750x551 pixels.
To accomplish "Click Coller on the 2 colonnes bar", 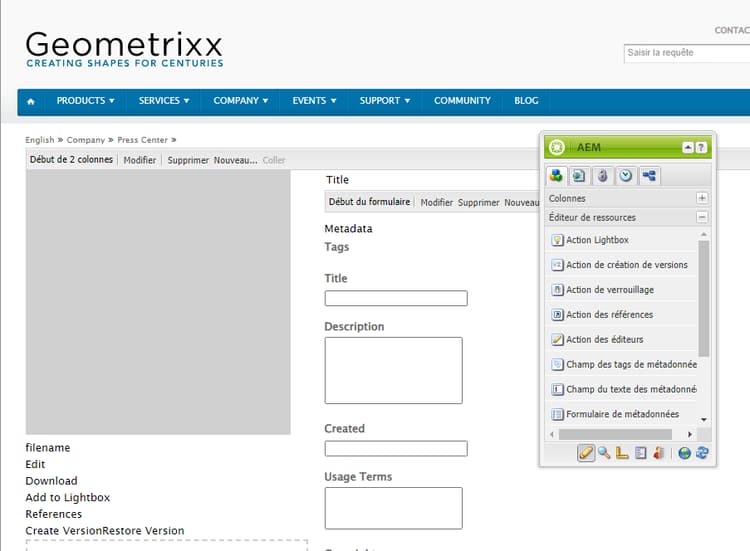I will click(274, 160).
